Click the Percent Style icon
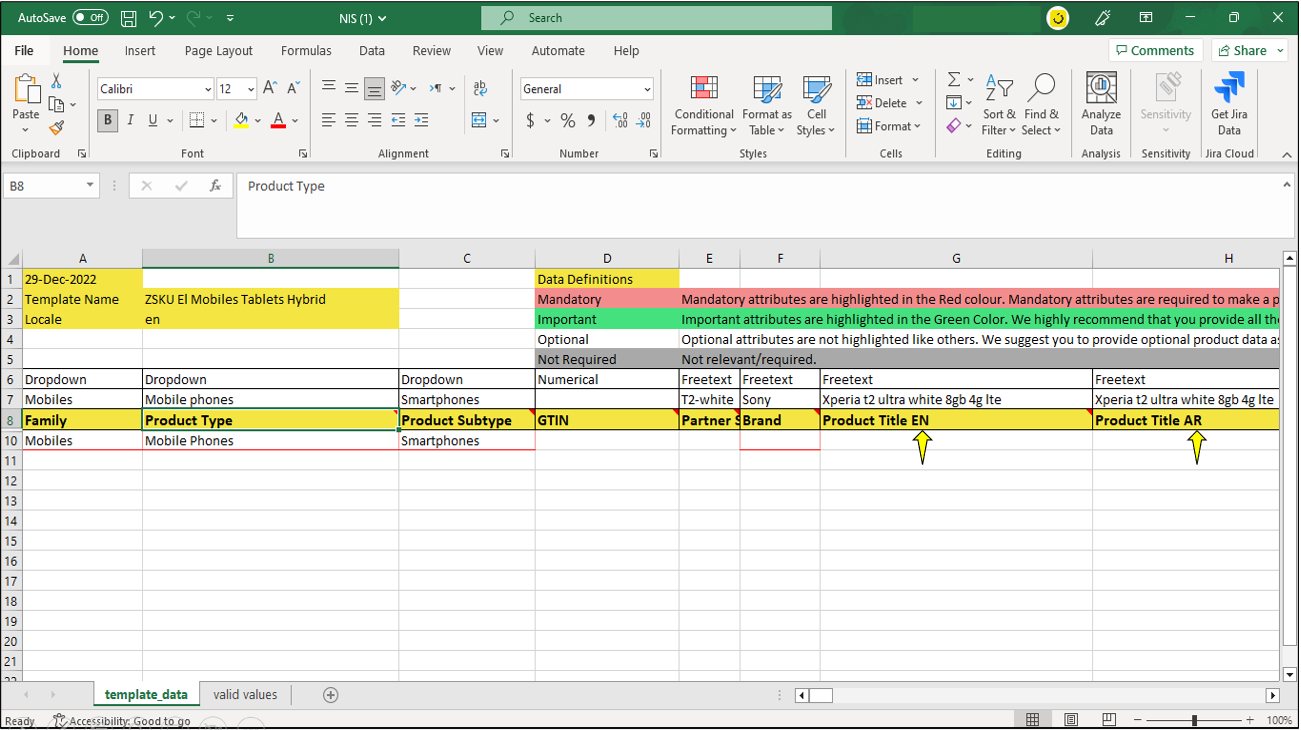This screenshot has height=730, width=1301. click(567, 121)
